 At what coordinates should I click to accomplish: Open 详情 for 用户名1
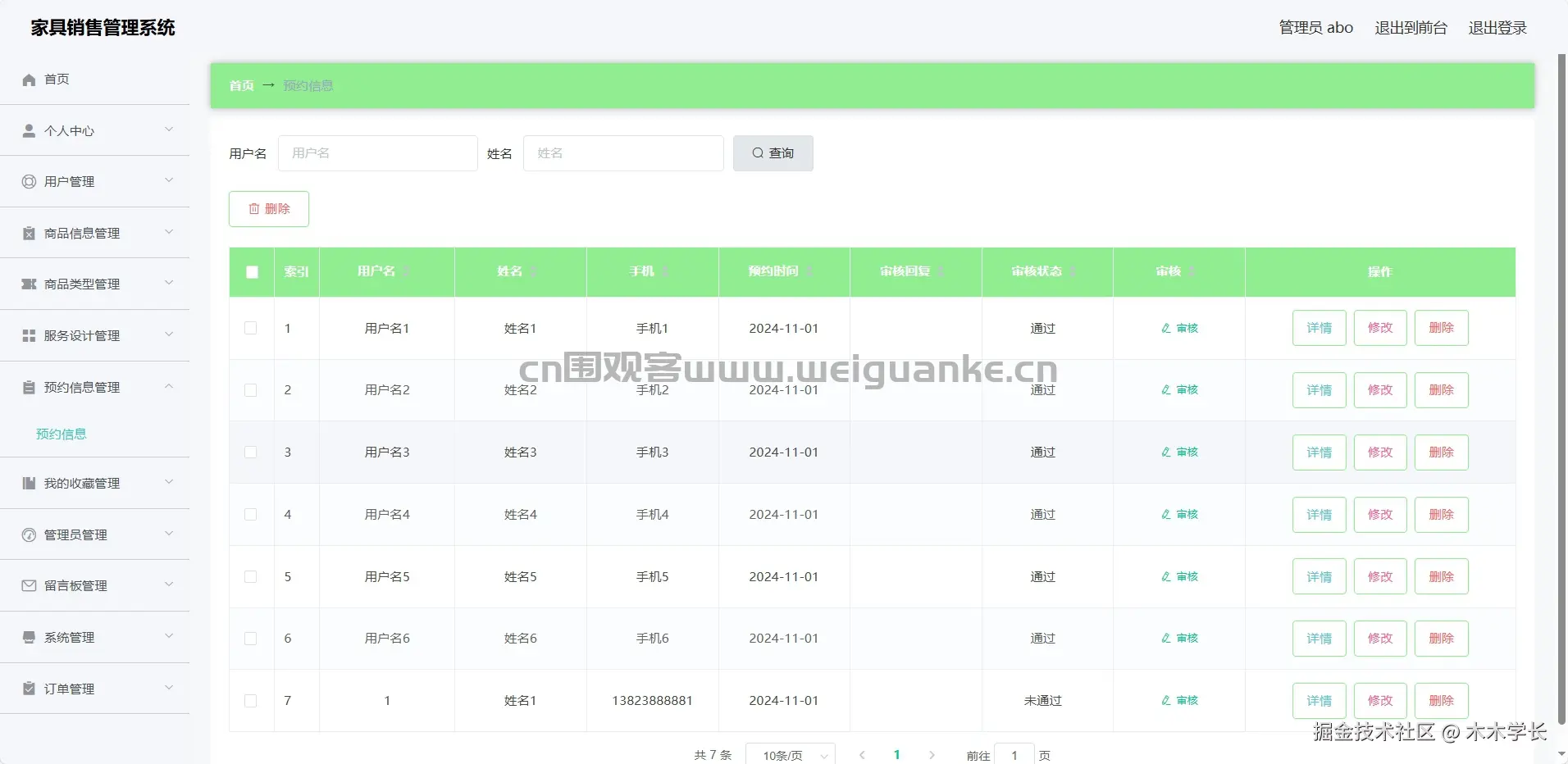pyautogui.click(x=1320, y=328)
